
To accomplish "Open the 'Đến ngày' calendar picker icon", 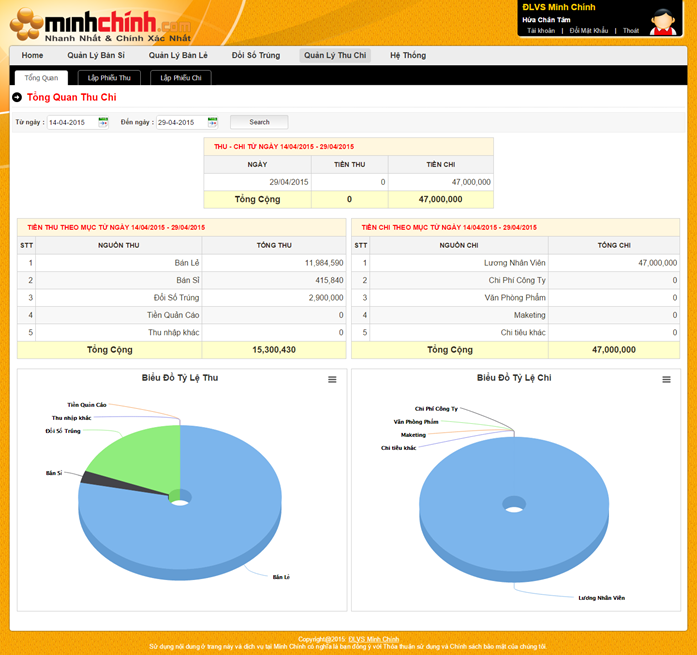I will click(212, 122).
